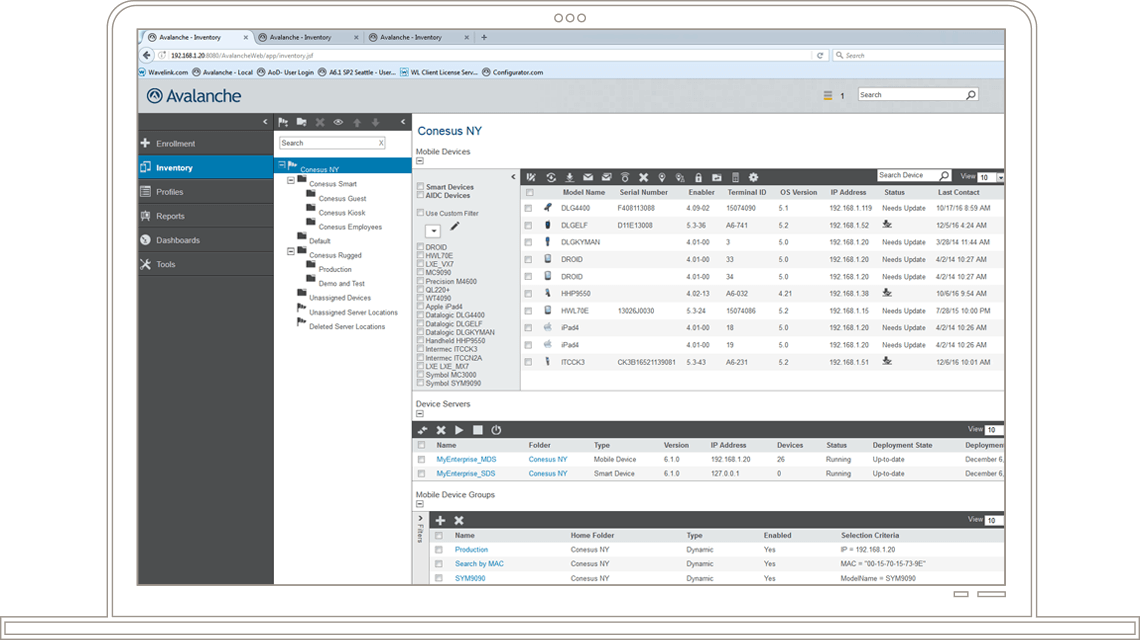Enable the Smart Devices checkbox

[x=420, y=187]
